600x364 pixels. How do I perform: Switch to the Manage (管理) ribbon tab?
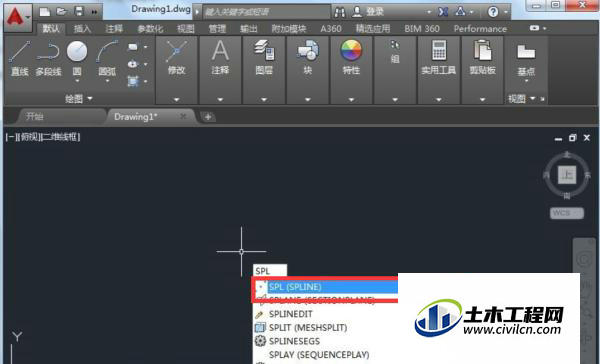point(217,29)
